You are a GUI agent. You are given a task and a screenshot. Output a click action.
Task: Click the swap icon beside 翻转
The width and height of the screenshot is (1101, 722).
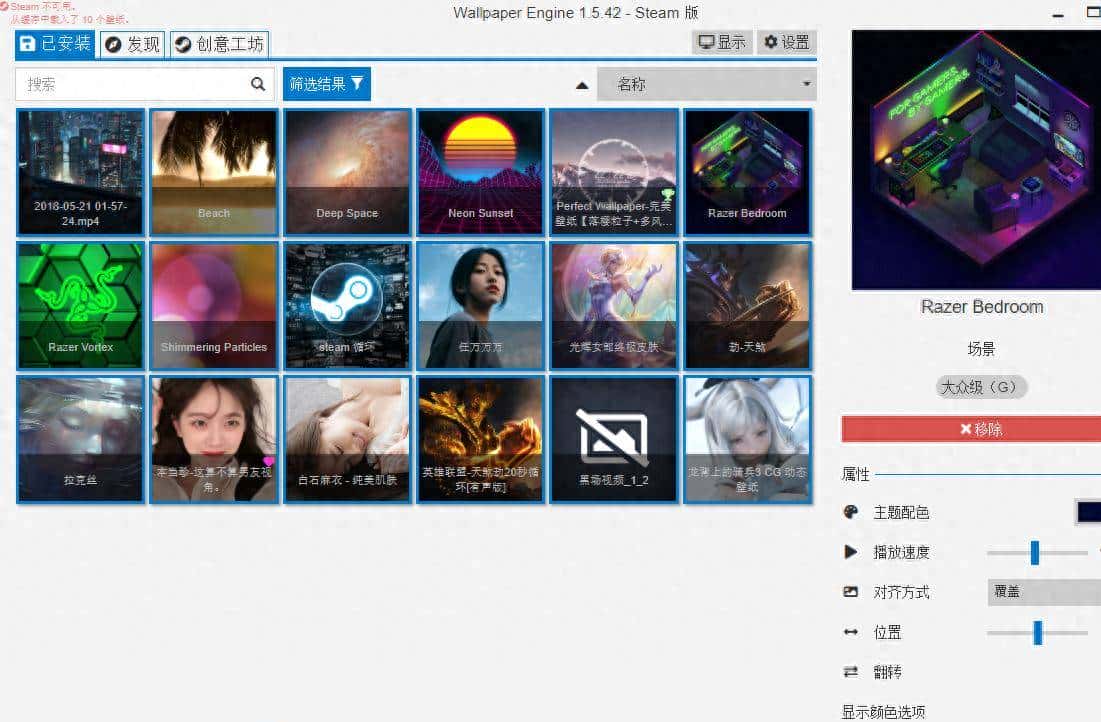coord(851,672)
